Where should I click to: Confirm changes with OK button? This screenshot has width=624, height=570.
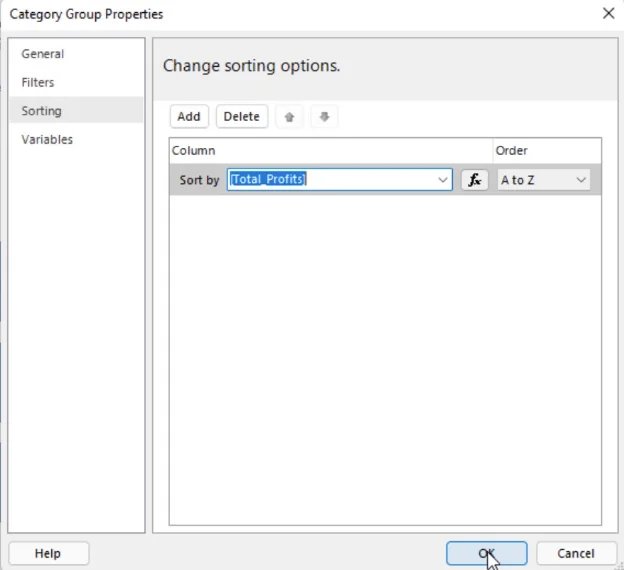pos(487,553)
